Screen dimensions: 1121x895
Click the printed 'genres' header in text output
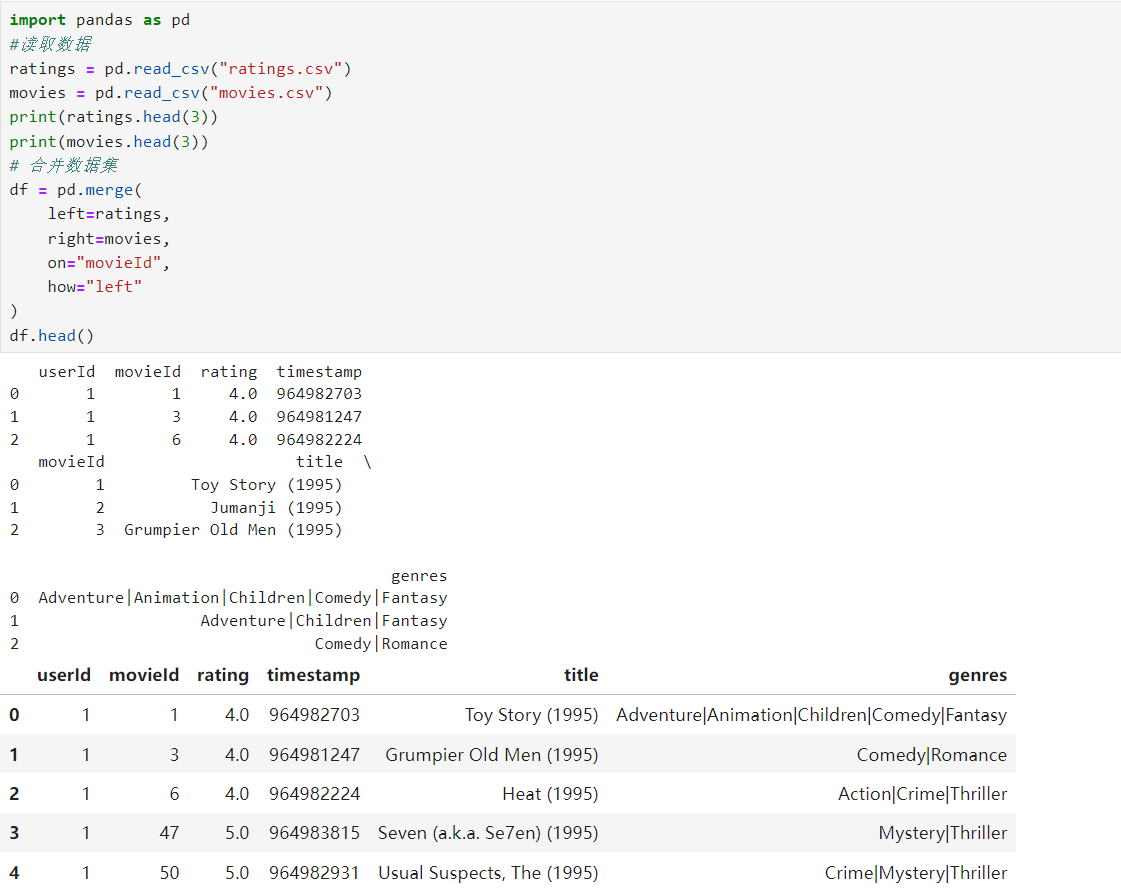419,576
